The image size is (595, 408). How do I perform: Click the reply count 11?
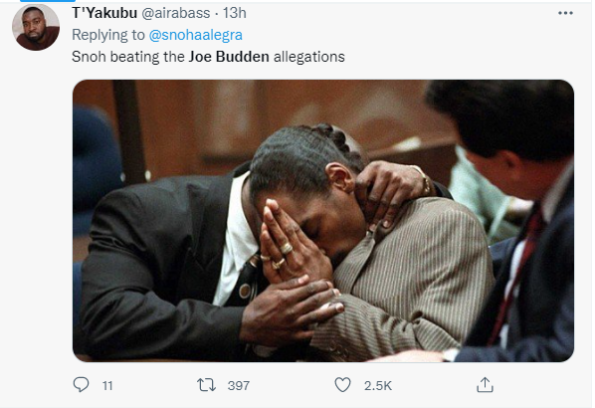[x=108, y=386]
